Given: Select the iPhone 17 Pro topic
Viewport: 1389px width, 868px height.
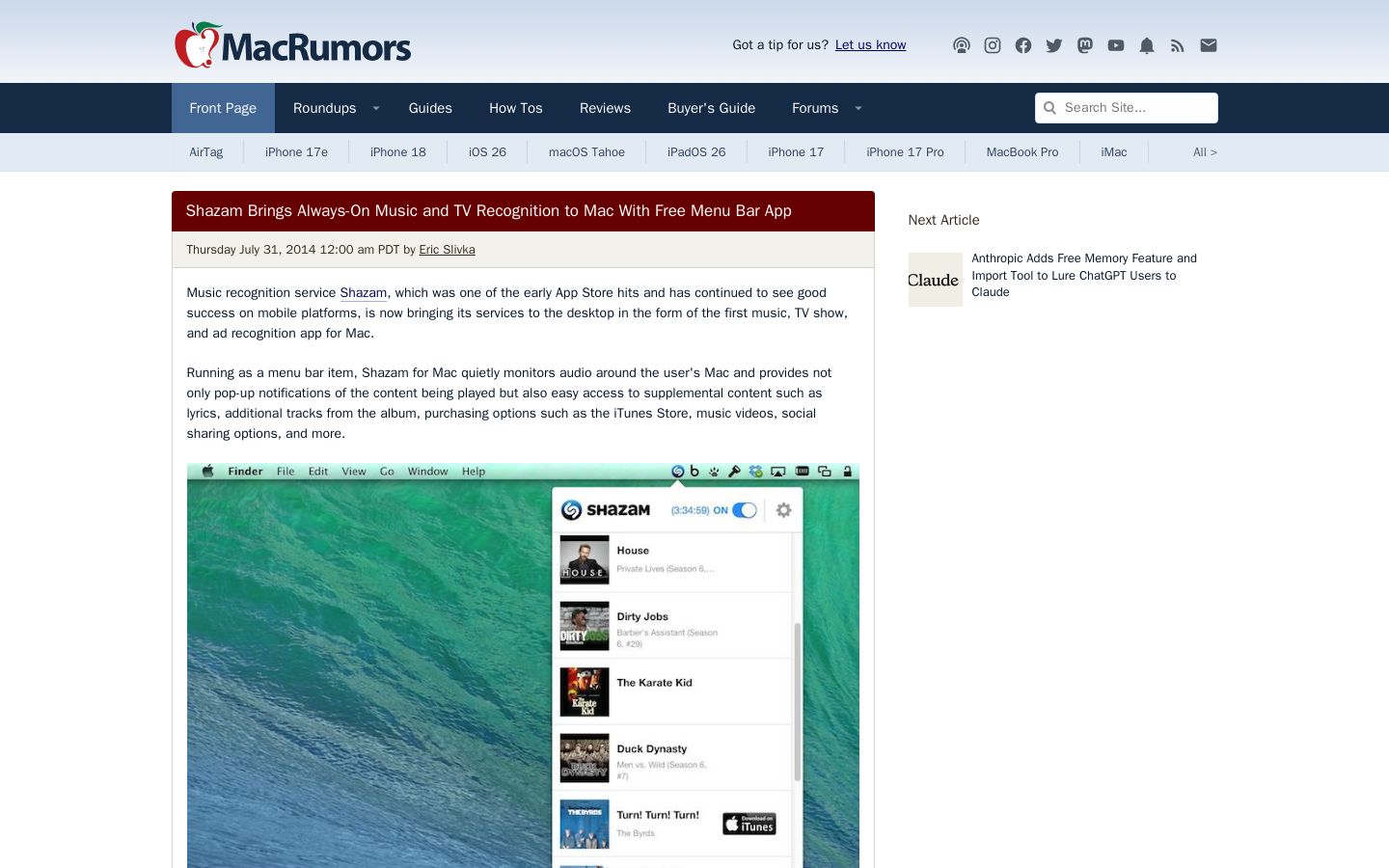Looking at the screenshot, I should coord(905,152).
